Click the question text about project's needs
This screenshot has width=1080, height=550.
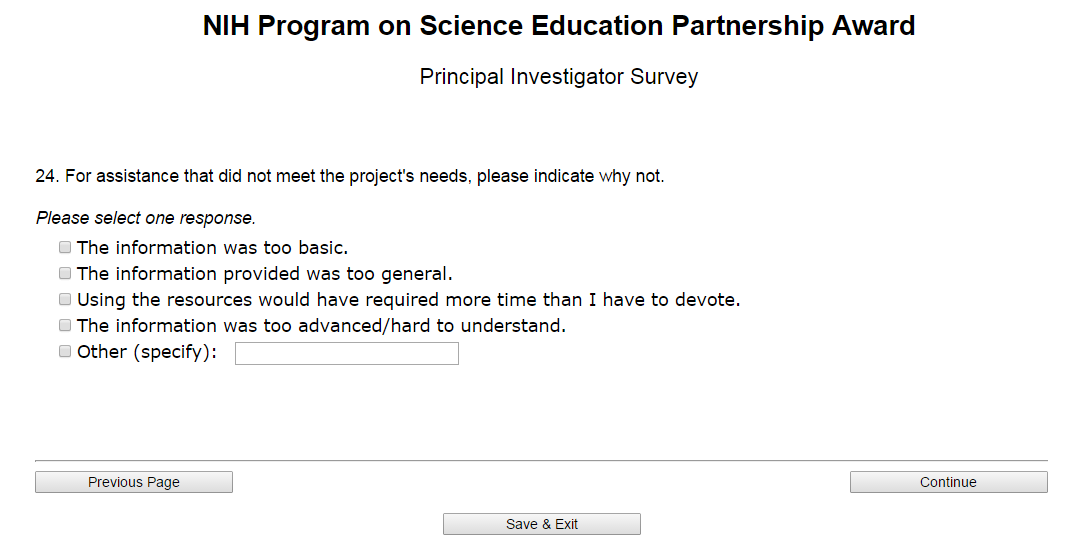coord(365,177)
